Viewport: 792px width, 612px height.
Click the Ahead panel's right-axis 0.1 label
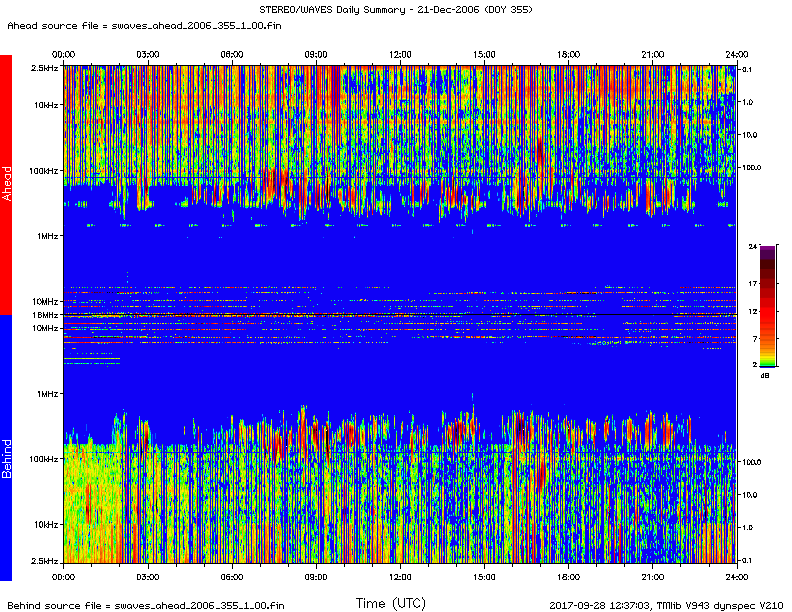pos(747,69)
